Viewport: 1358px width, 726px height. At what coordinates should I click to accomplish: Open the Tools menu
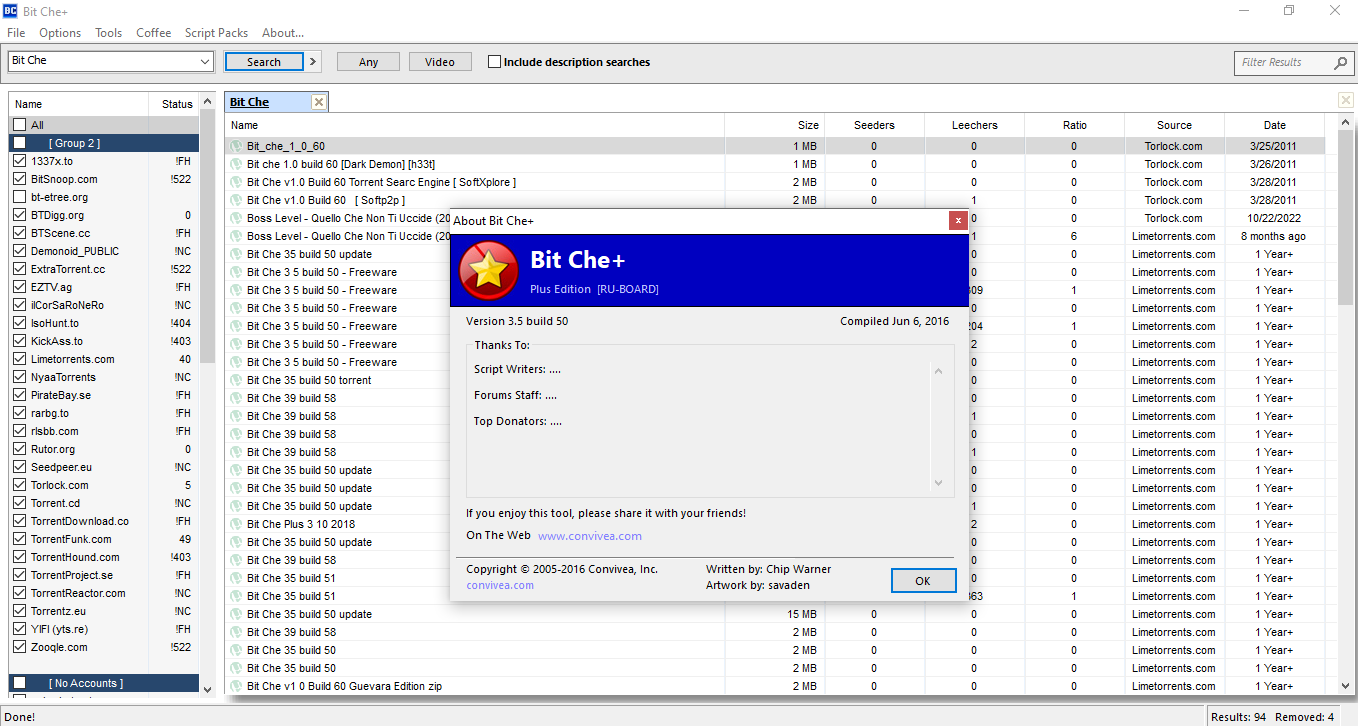(108, 33)
